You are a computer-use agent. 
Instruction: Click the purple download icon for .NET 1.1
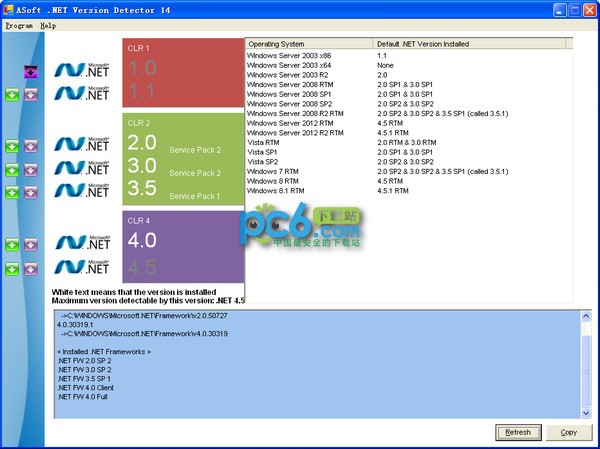click(x=31, y=95)
